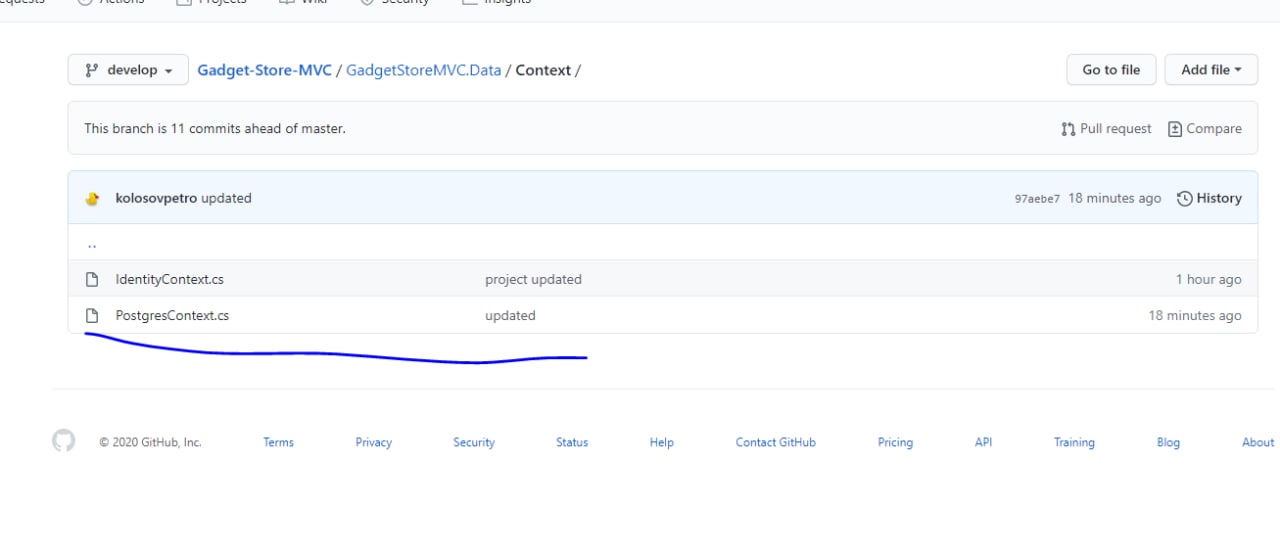Compare develop branch with master
The width and height of the screenshot is (1280, 554).
click(1205, 129)
